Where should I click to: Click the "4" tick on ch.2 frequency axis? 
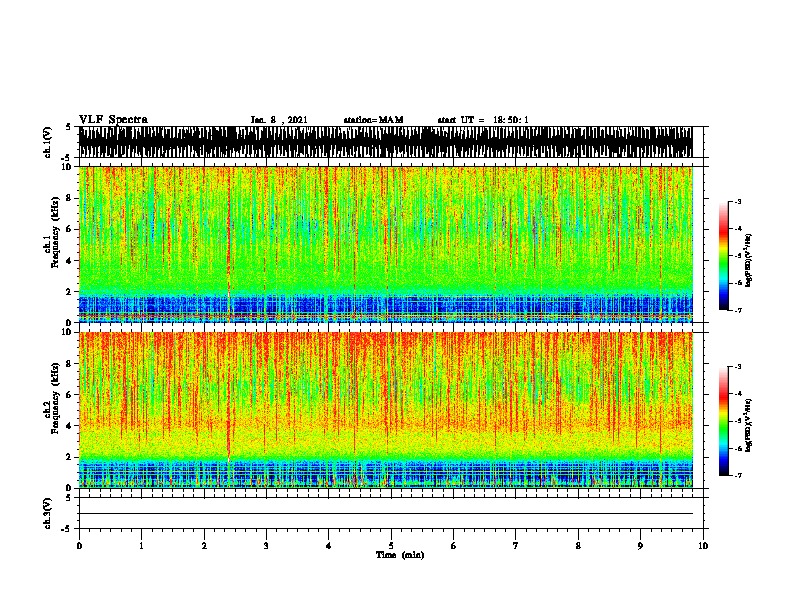pyautogui.click(x=69, y=426)
